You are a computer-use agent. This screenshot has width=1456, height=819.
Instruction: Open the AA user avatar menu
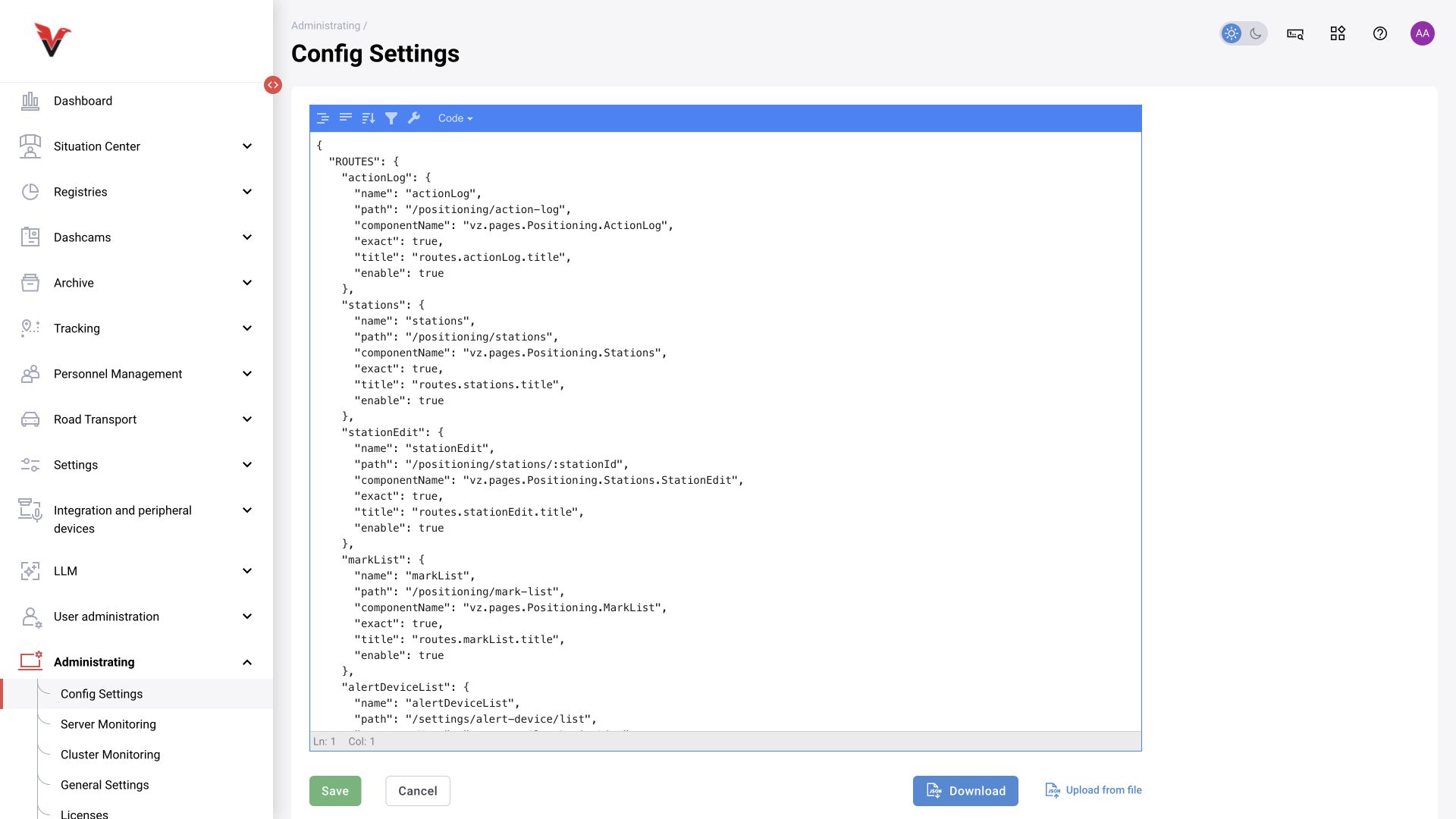[1423, 33]
